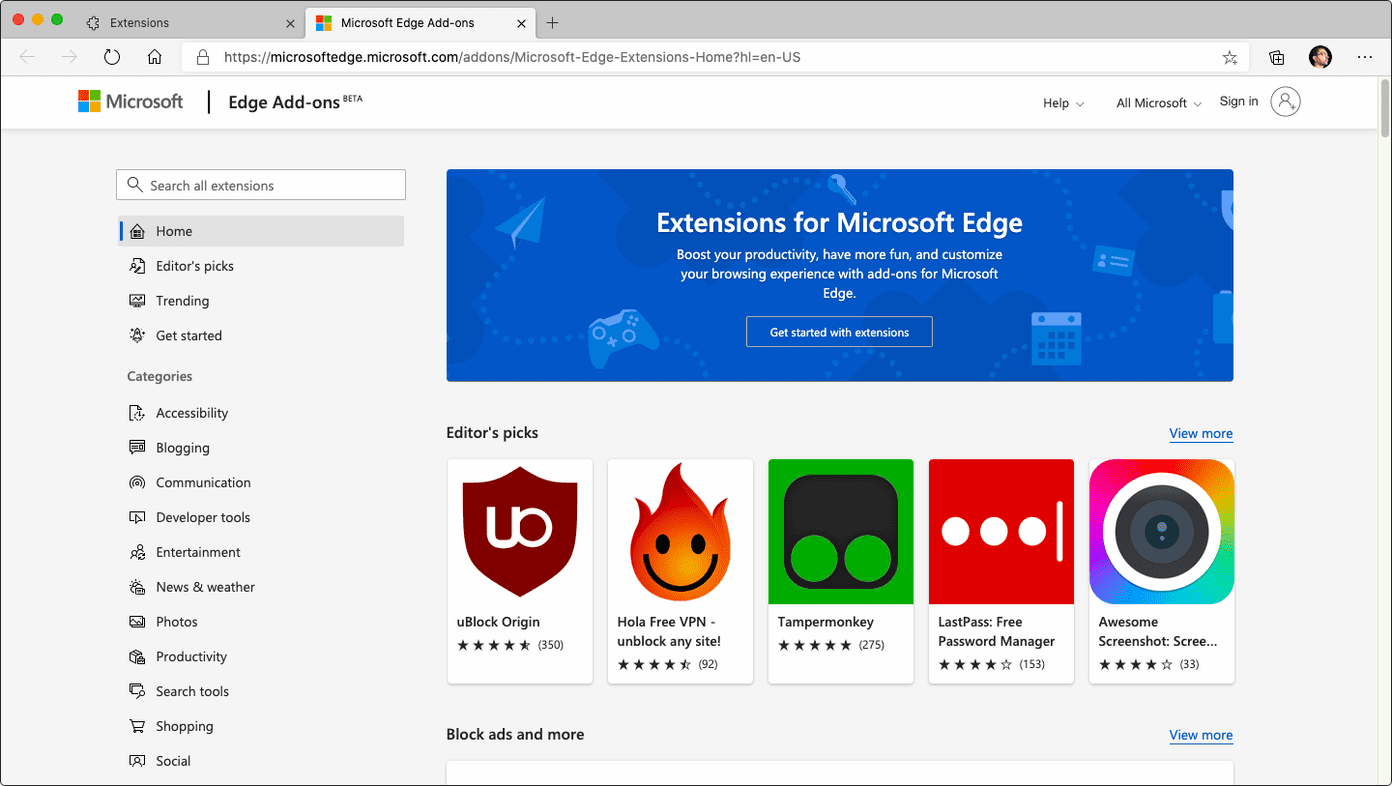Reload the page with the refresh icon
The width and height of the screenshot is (1392, 786).
(112, 57)
